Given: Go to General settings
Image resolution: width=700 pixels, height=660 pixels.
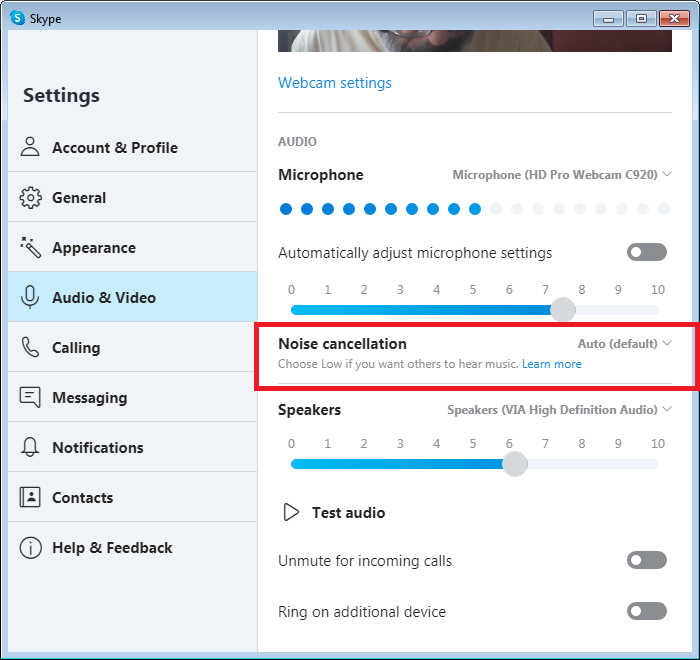Looking at the screenshot, I should coord(133,197).
